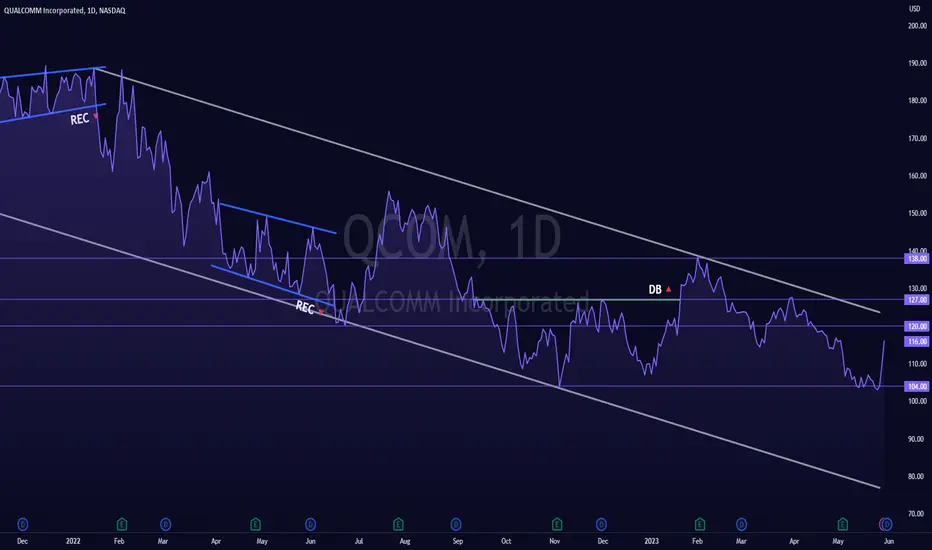The height and width of the screenshot is (550, 932).
Task: Click the 104.00 price level label
Action: click(x=916, y=386)
